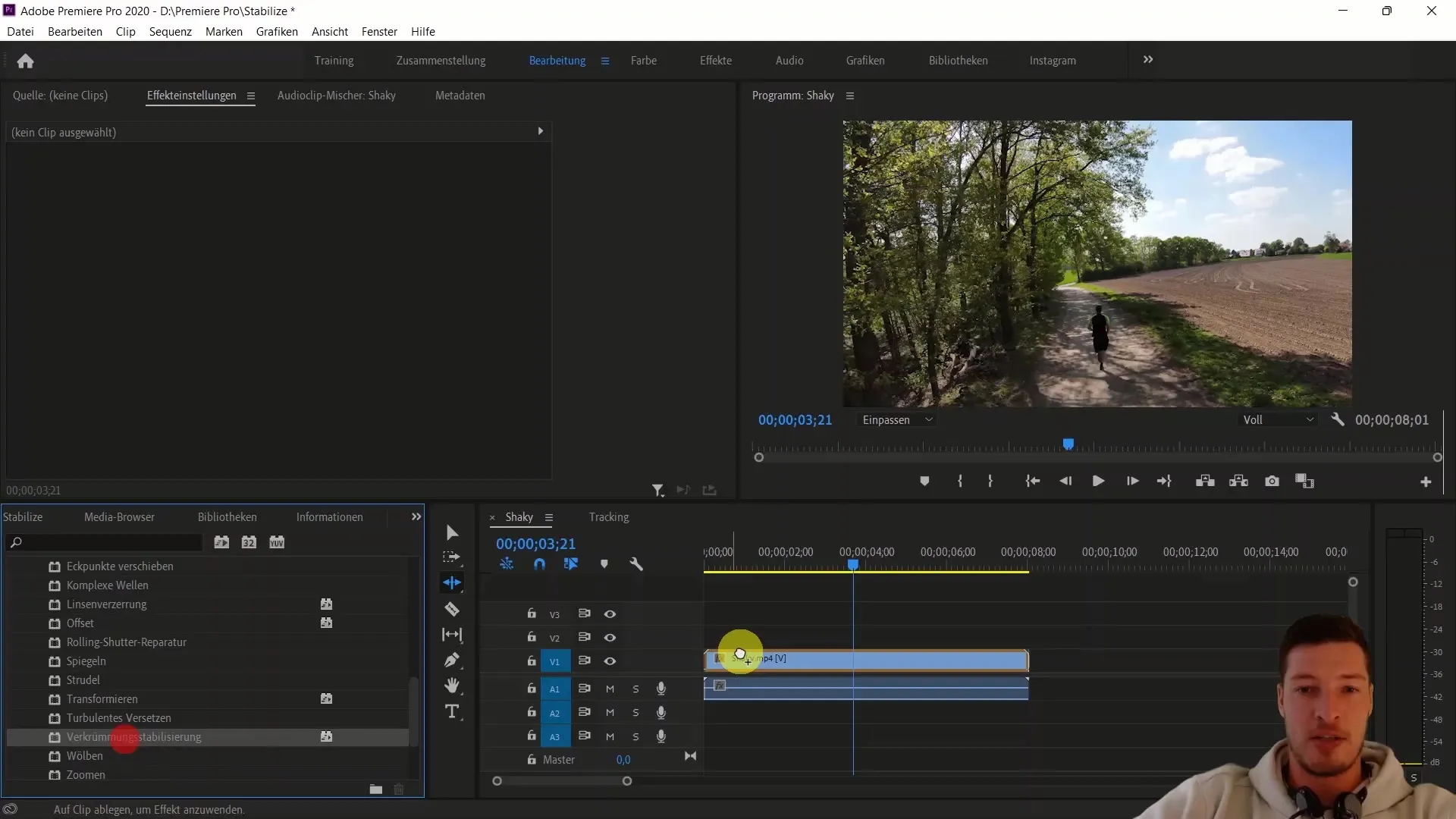
Task: Select the Selection arrow tool
Action: click(452, 532)
